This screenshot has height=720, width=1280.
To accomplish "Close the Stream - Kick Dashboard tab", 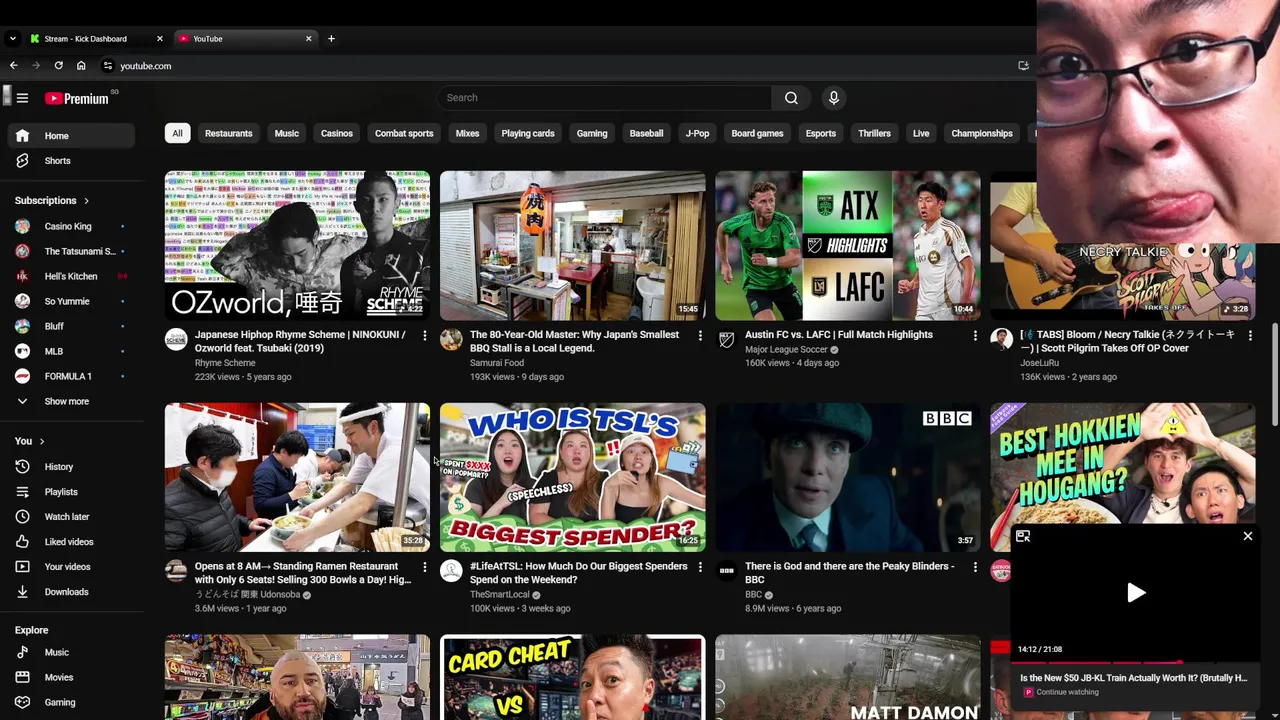I will [x=159, y=39].
